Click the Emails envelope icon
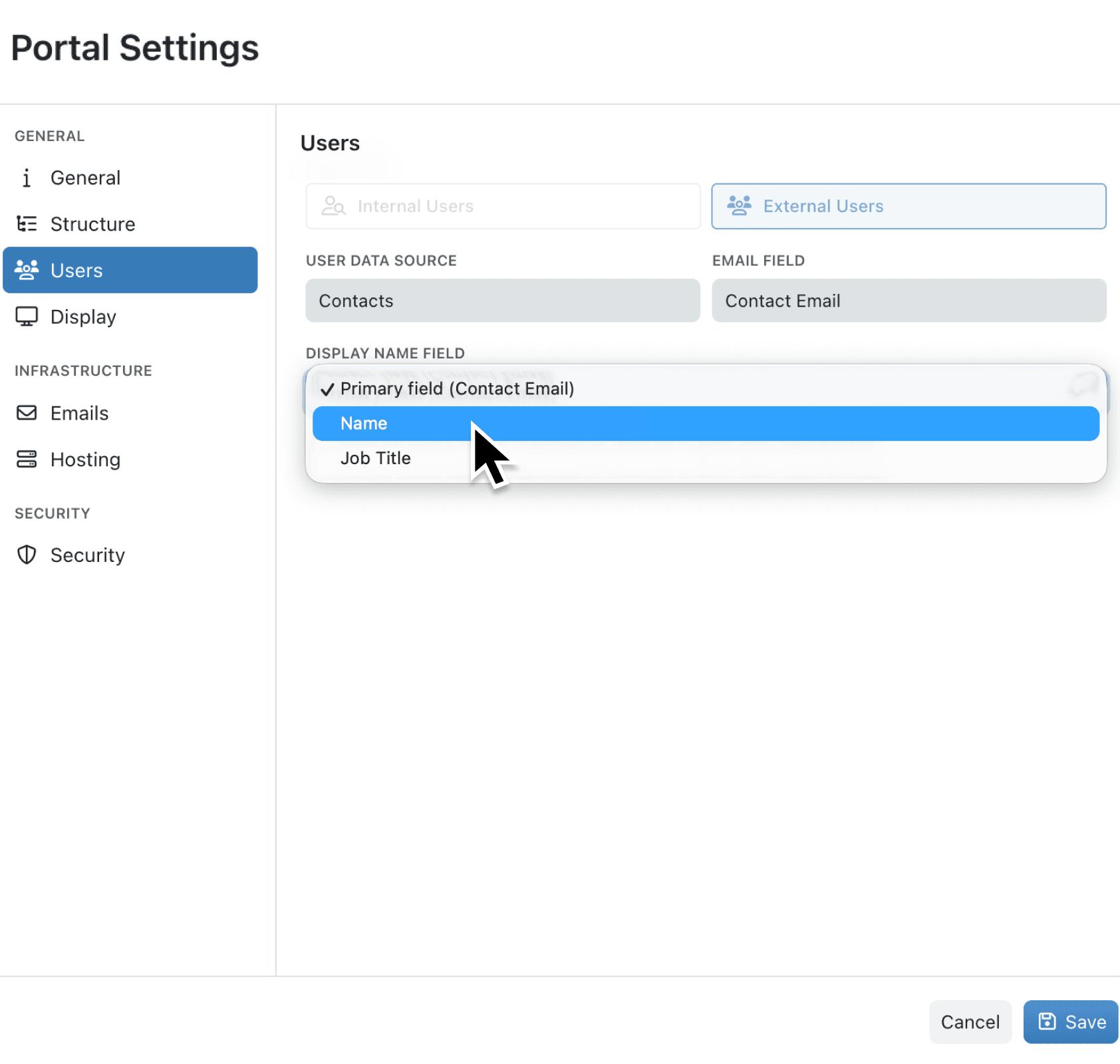This screenshot has width=1120, height=1064. pos(27,413)
